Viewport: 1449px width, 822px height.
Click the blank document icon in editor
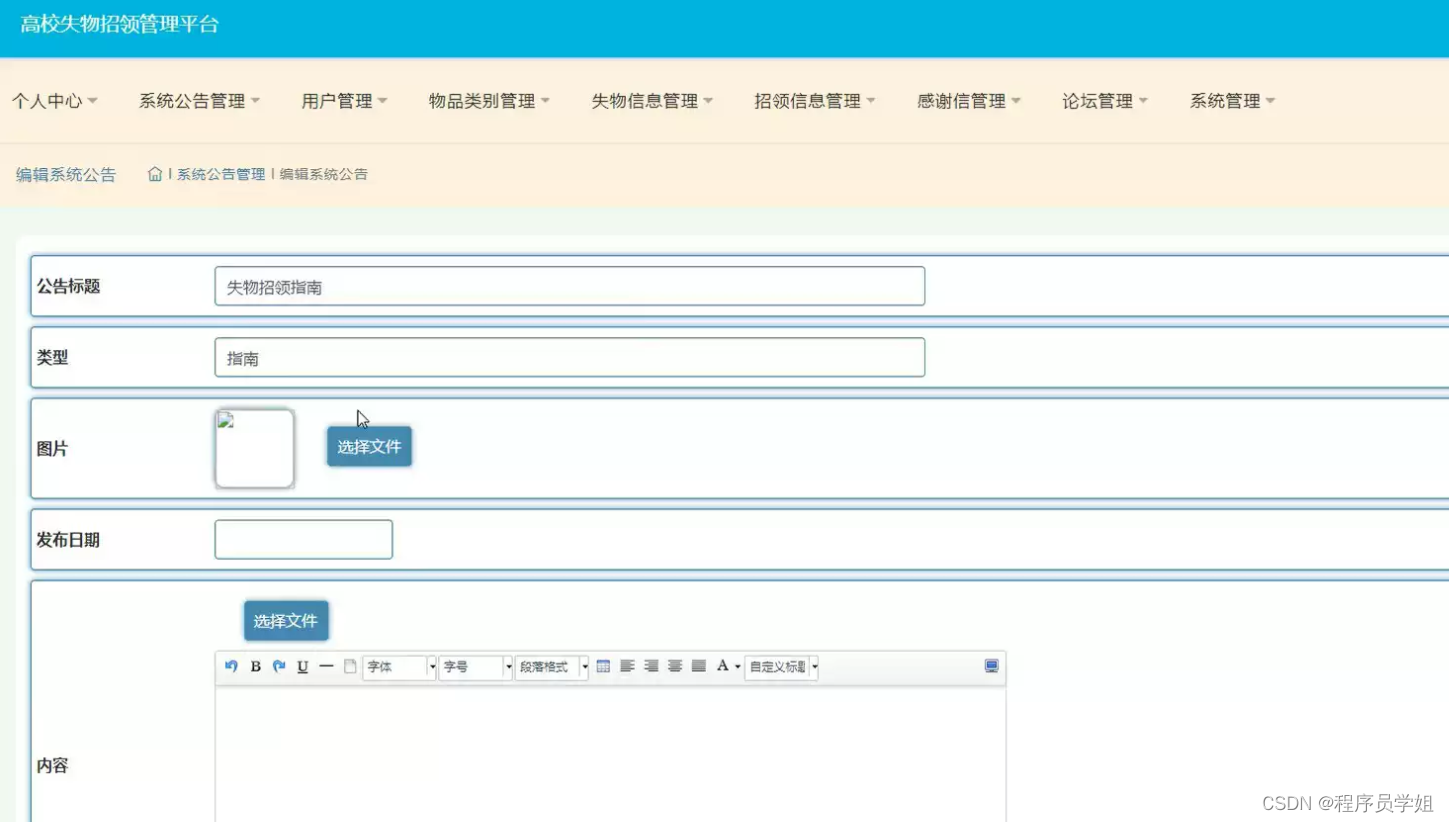click(x=350, y=666)
